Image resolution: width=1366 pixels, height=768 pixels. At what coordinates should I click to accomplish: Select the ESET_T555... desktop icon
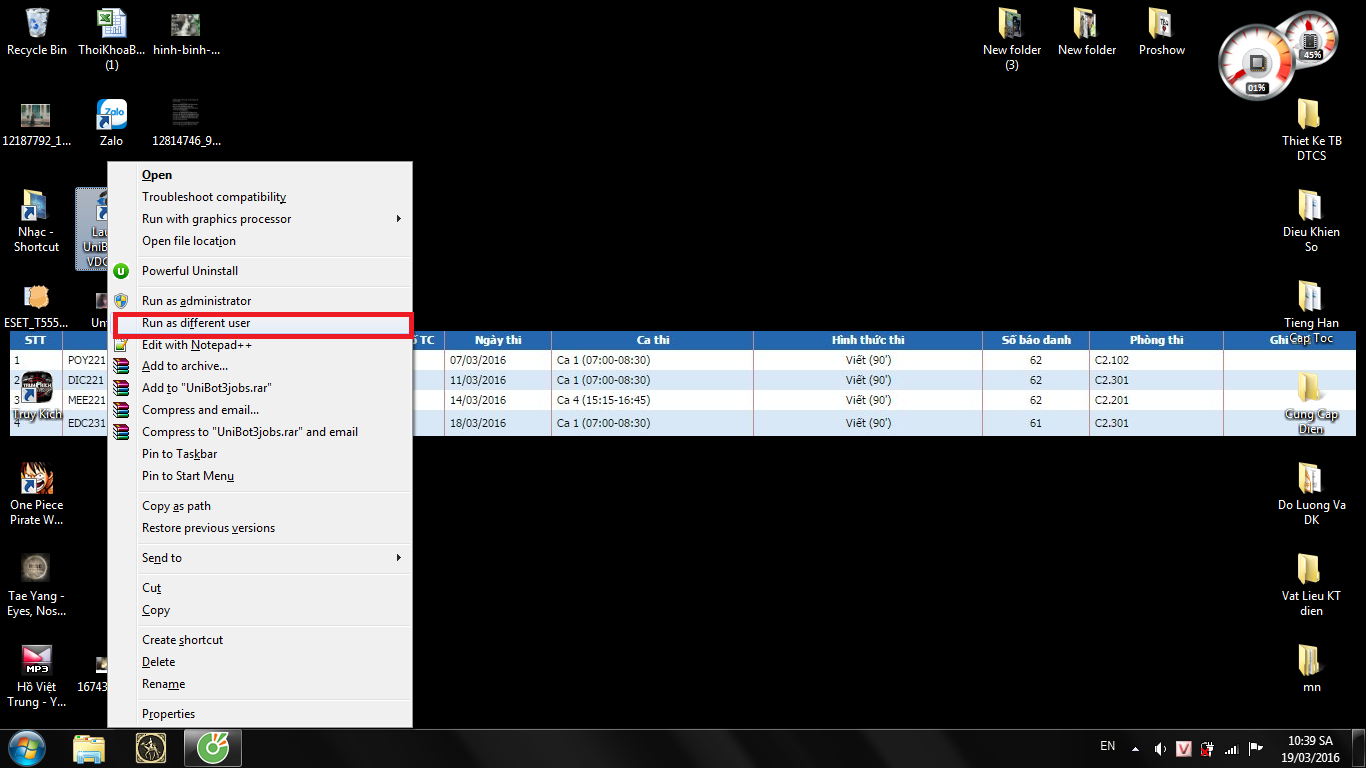(37, 306)
